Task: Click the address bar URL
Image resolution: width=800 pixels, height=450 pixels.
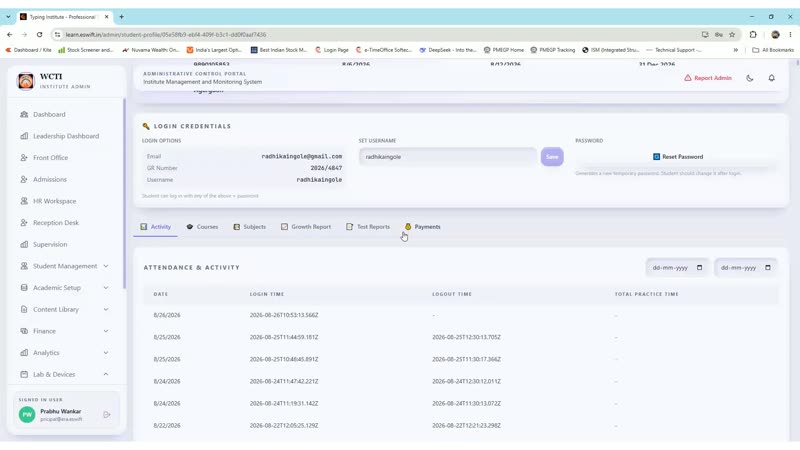Action: pos(166,35)
